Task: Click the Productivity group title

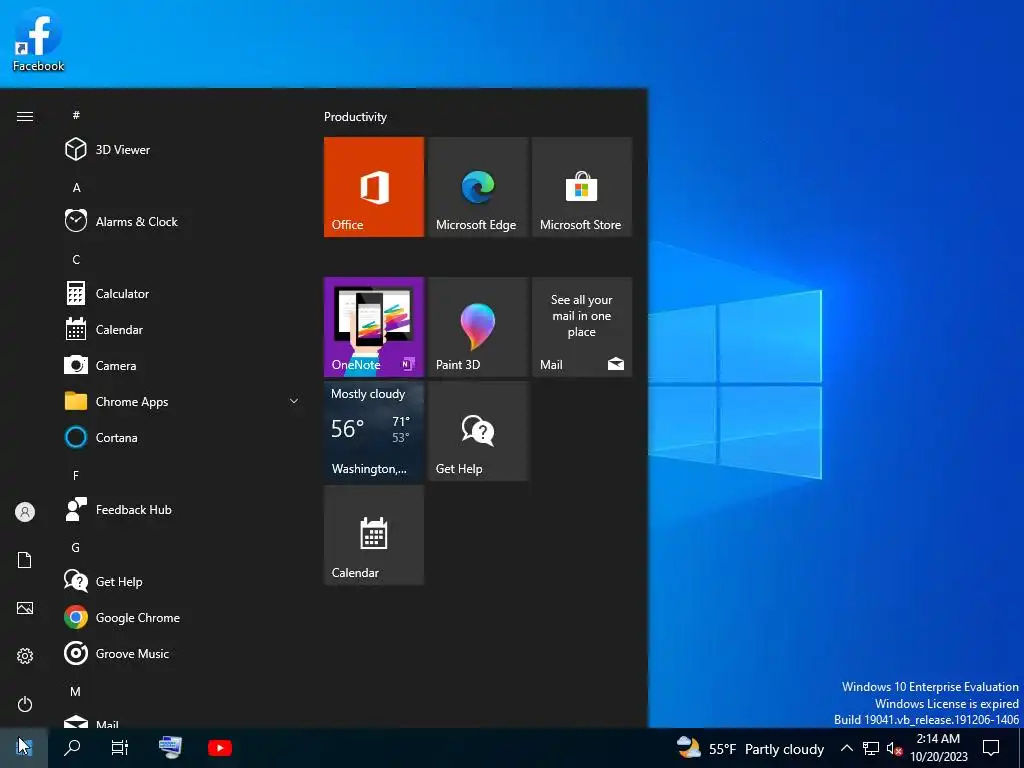Action: click(355, 117)
